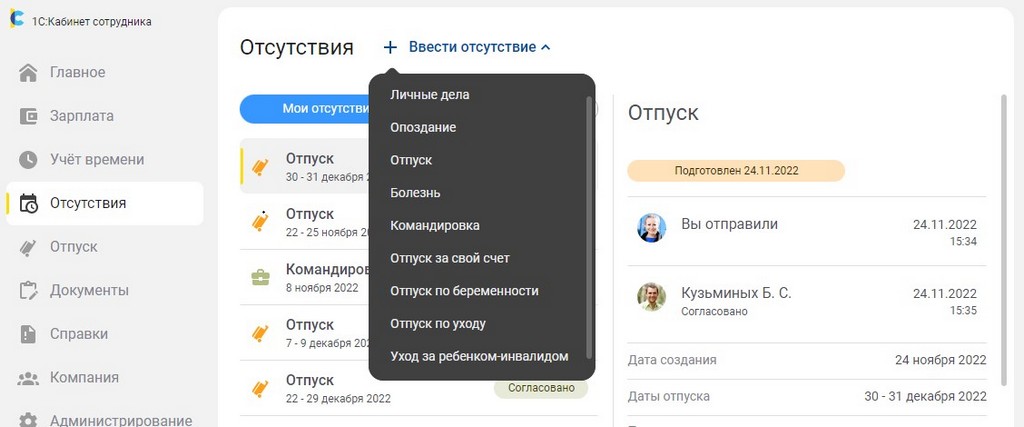Click the 1С:Кабинет сотрудника logo icon
The height and width of the screenshot is (427, 1024).
[x=16, y=20]
